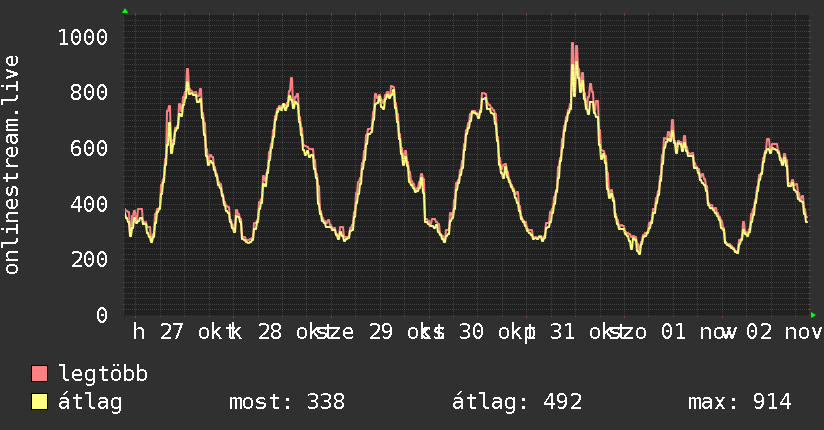Screen dimensions: 824x430
Task: Click the 1000 y-axis label
Action: click(83, 37)
